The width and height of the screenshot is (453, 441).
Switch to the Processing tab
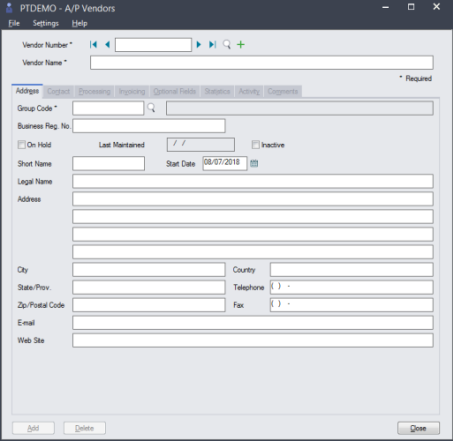point(95,91)
